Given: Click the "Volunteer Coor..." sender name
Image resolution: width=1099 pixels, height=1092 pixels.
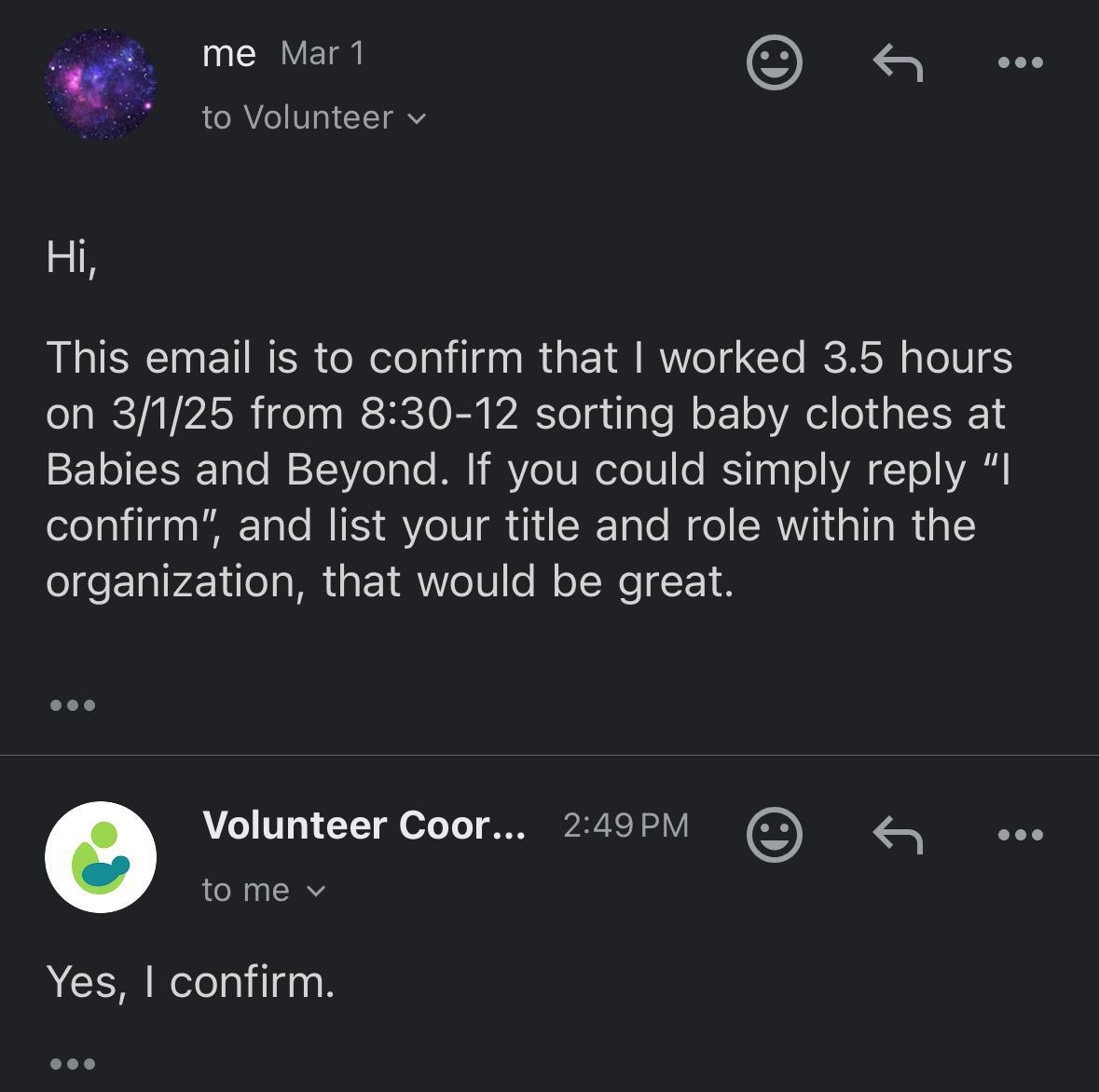Looking at the screenshot, I should [364, 826].
